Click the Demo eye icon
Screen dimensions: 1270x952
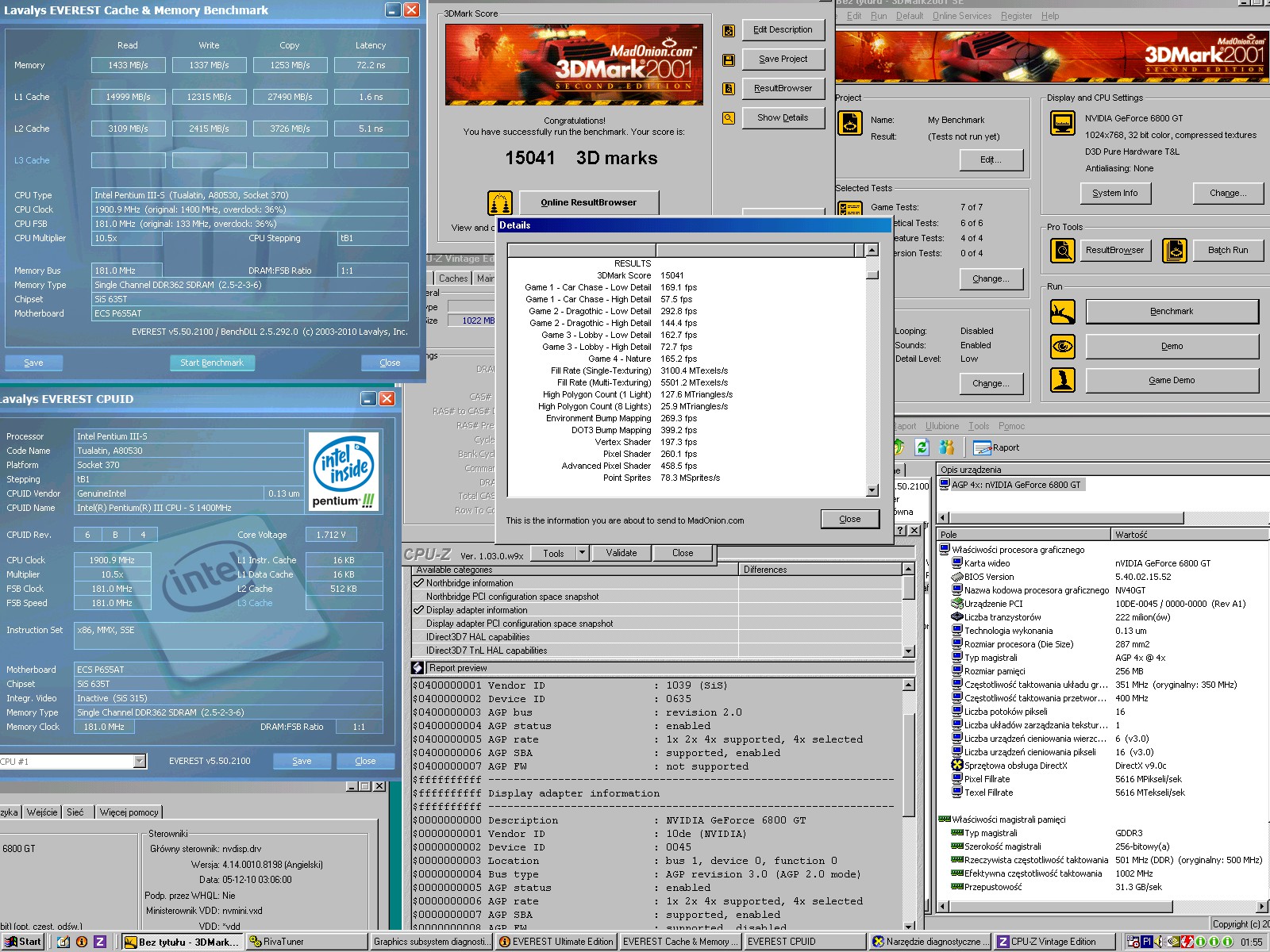coord(1062,346)
